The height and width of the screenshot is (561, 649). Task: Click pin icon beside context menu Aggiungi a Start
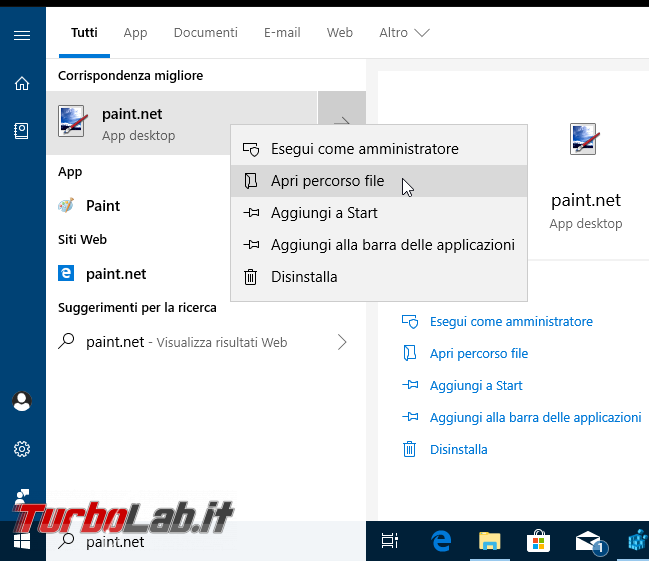click(x=251, y=213)
